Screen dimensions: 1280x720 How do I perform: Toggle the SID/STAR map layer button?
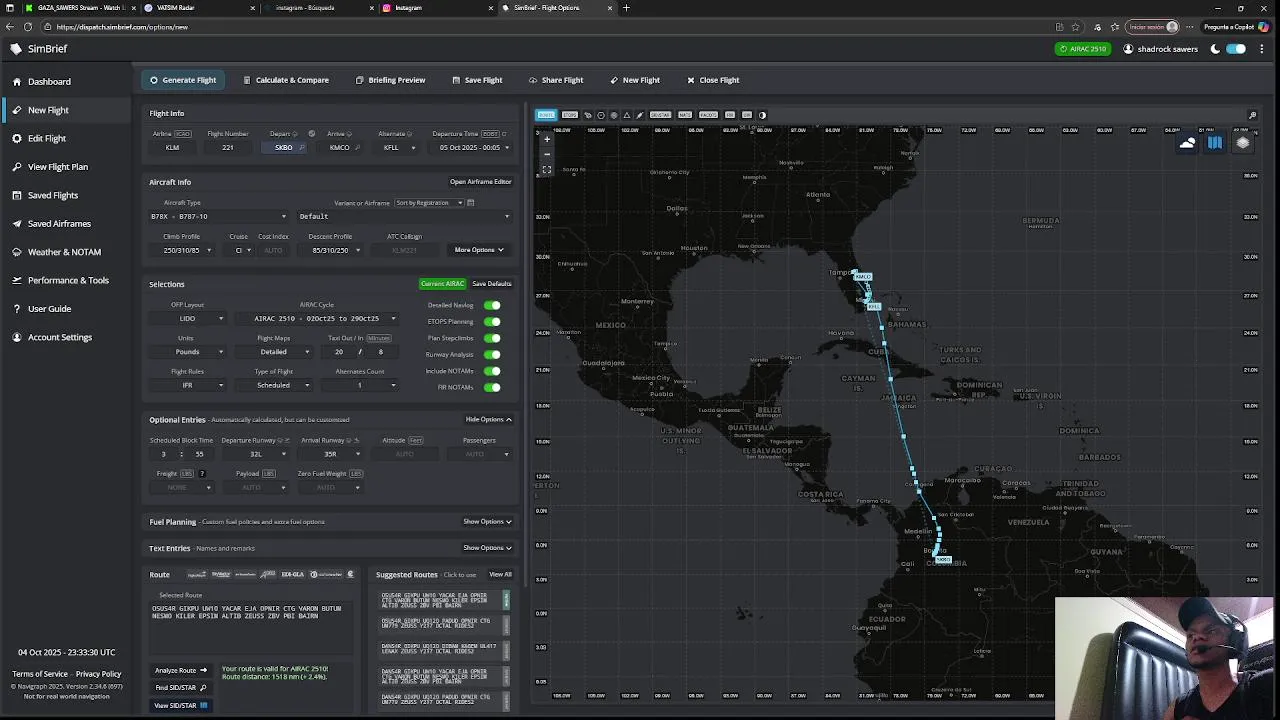point(660,115)
